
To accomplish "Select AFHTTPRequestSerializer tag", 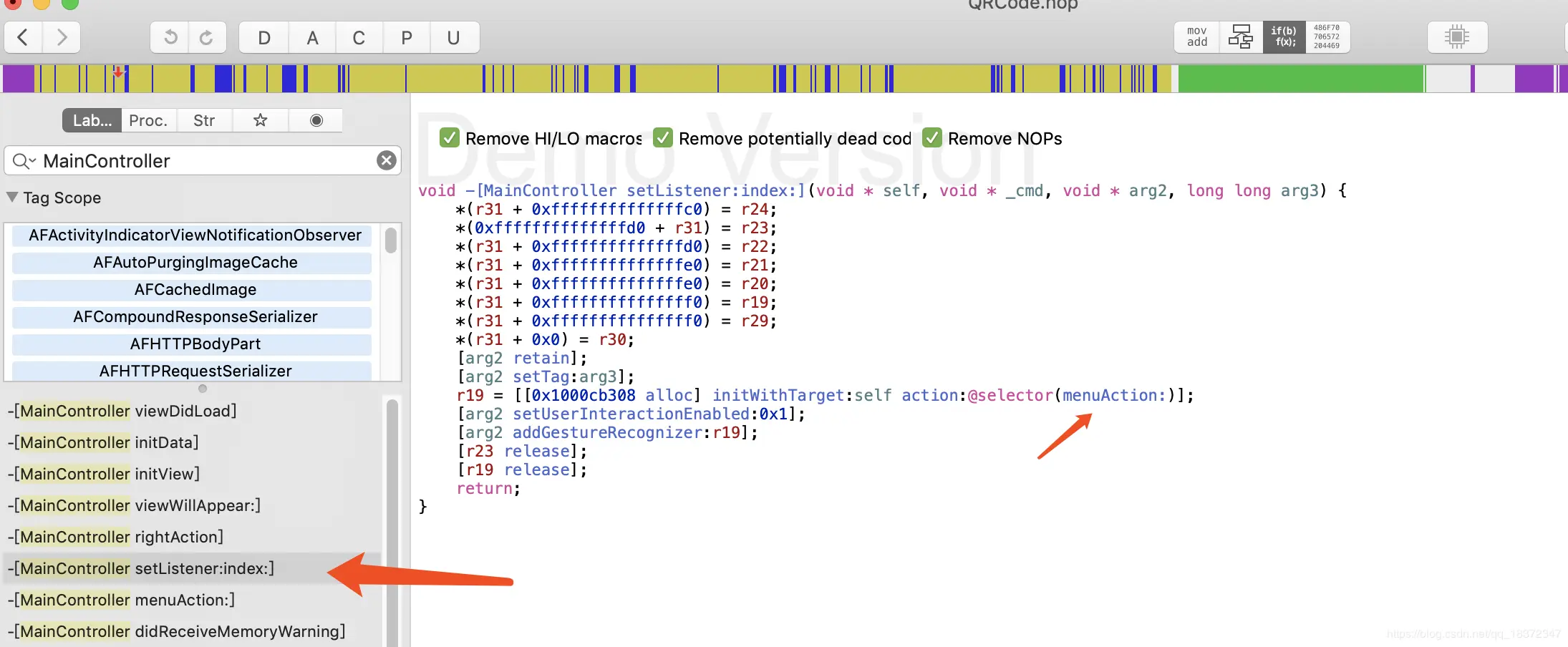I will point(192,371).
